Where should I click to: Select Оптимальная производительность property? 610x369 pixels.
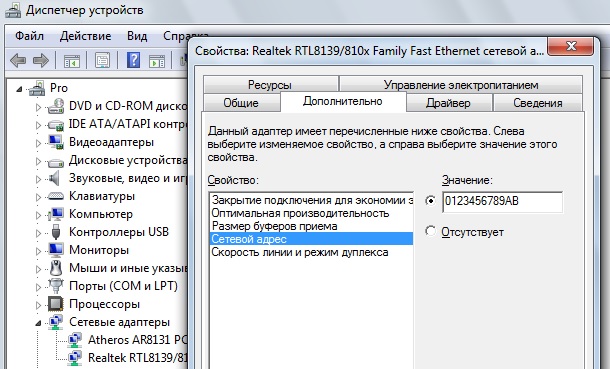point(312,213)
